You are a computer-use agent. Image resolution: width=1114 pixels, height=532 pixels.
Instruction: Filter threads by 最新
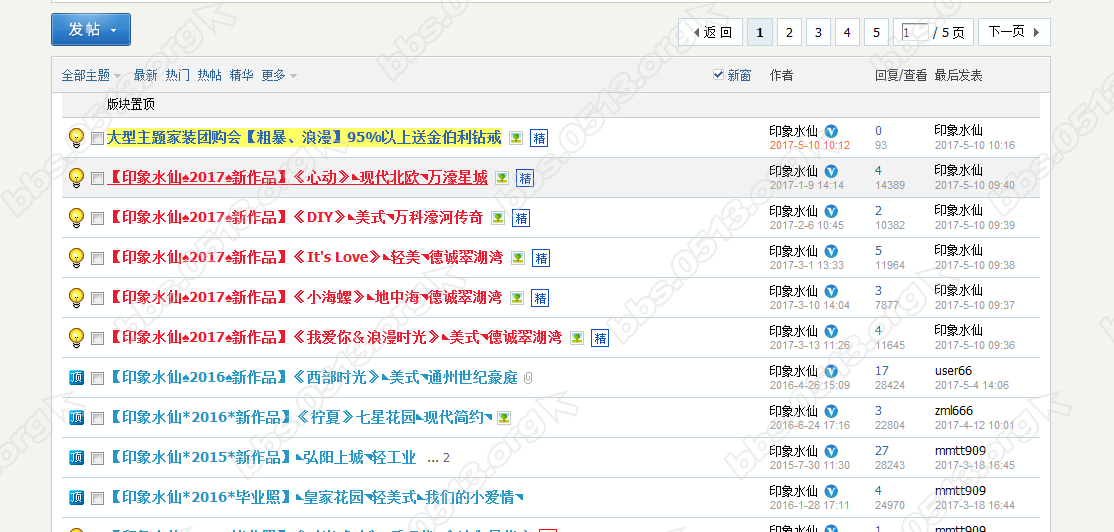(x=146, y=75)
